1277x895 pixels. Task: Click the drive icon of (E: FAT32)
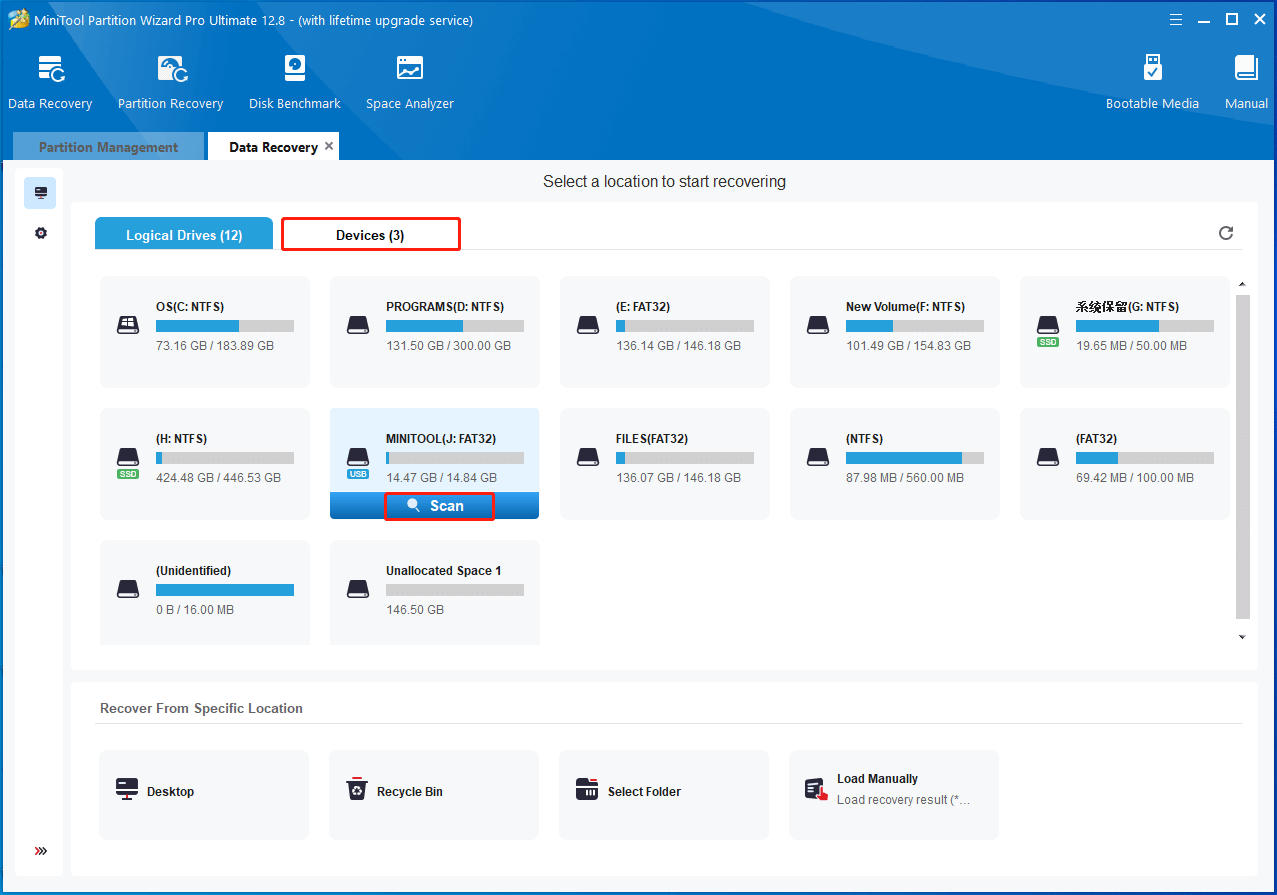coord(588,325)
